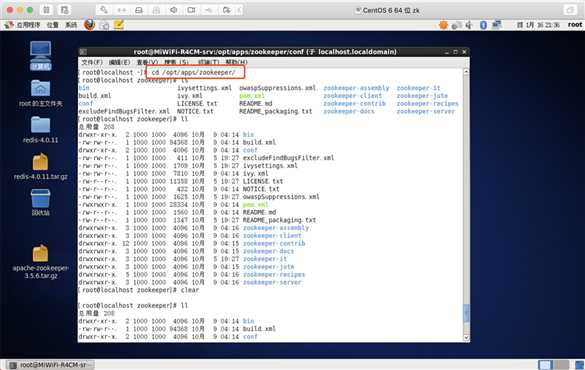The width and height of the screenshot is (585, 370).
Task: Click the USB device icon in VMware toolbar
Action: pos(209,10)
